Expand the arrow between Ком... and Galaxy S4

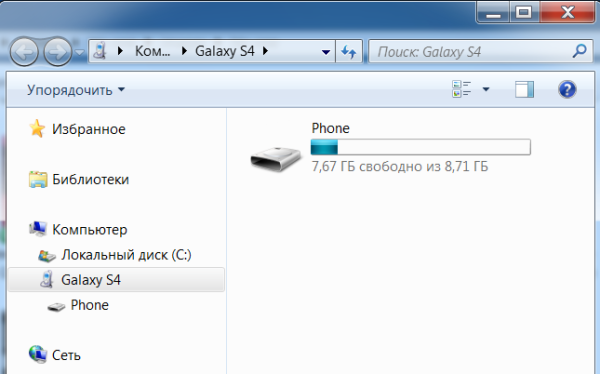click(x=184, y=51)
